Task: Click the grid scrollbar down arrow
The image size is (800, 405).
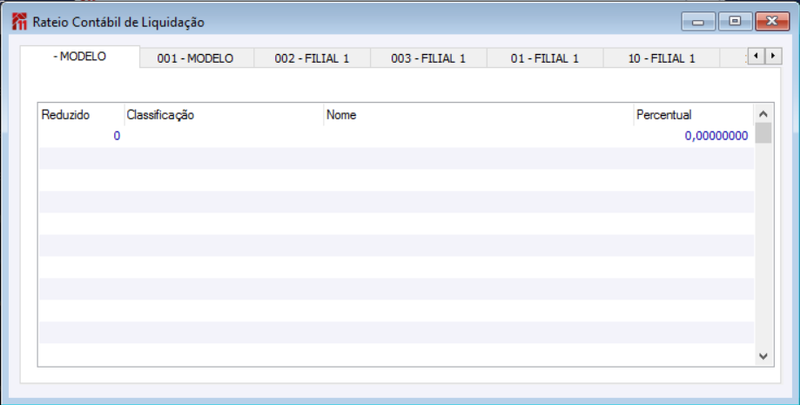Action: (x=763, y=356)
